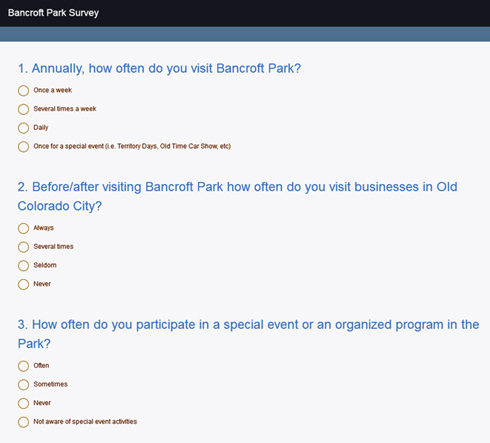Viewport: 490px width, 443px height.
Task: Pick 'Not aware of special event activities'
Action: (23, 422)
